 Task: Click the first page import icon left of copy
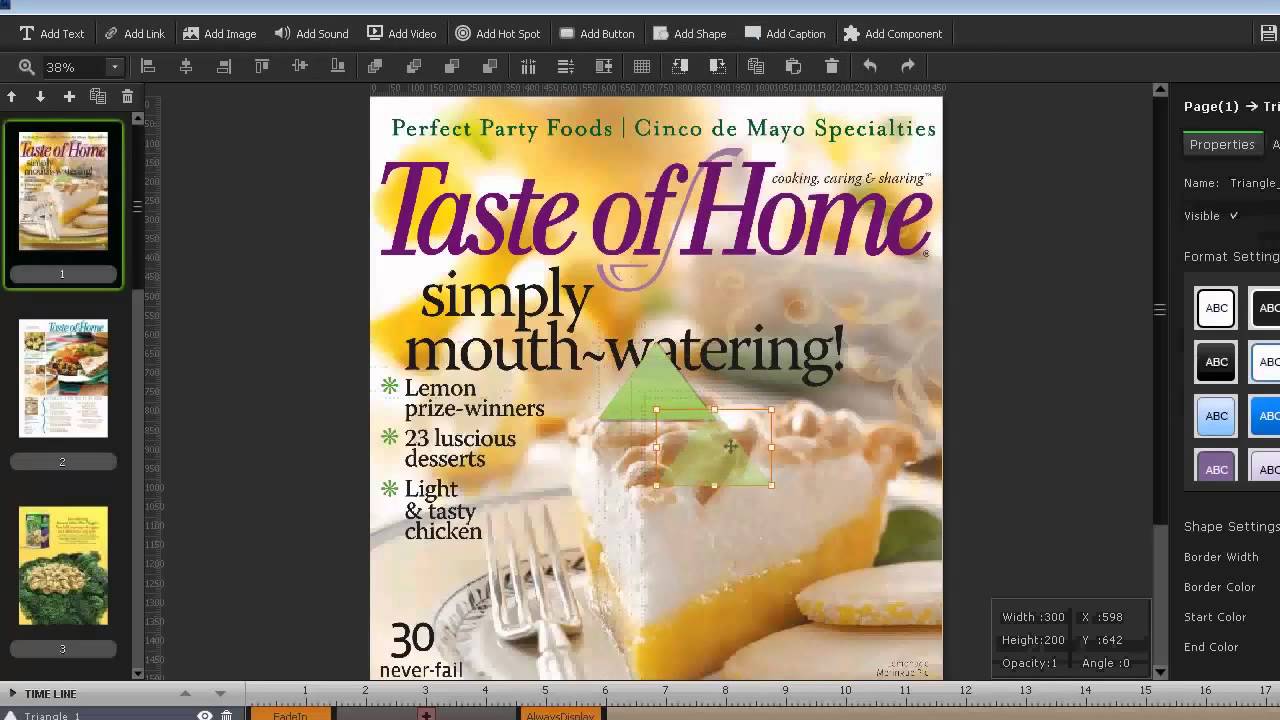[x=680, y=66]
